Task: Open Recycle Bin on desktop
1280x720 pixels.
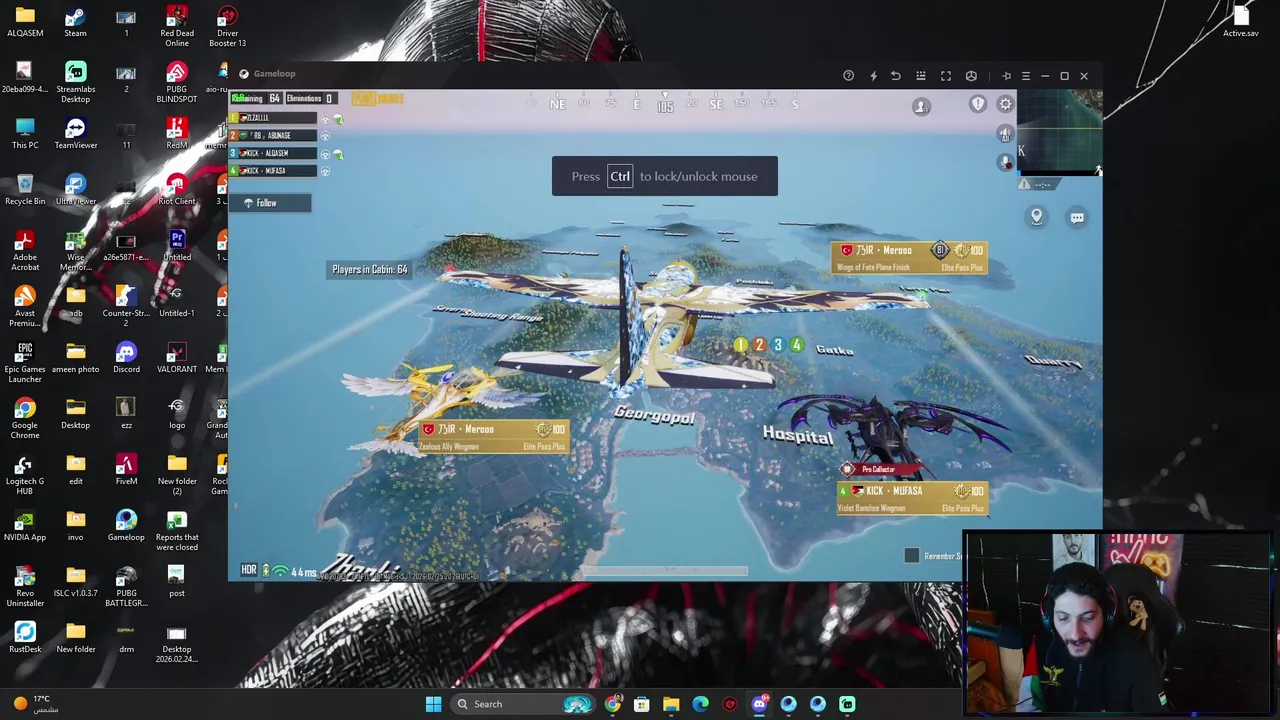Action: (25, 190)
